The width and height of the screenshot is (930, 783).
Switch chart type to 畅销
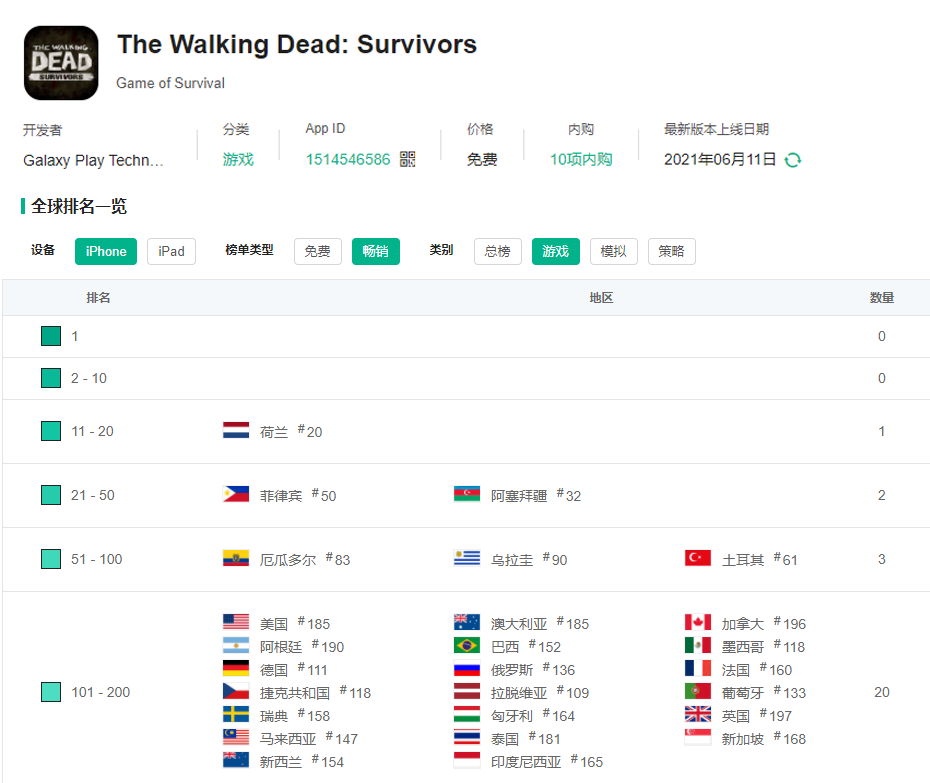tap(375, 252)
